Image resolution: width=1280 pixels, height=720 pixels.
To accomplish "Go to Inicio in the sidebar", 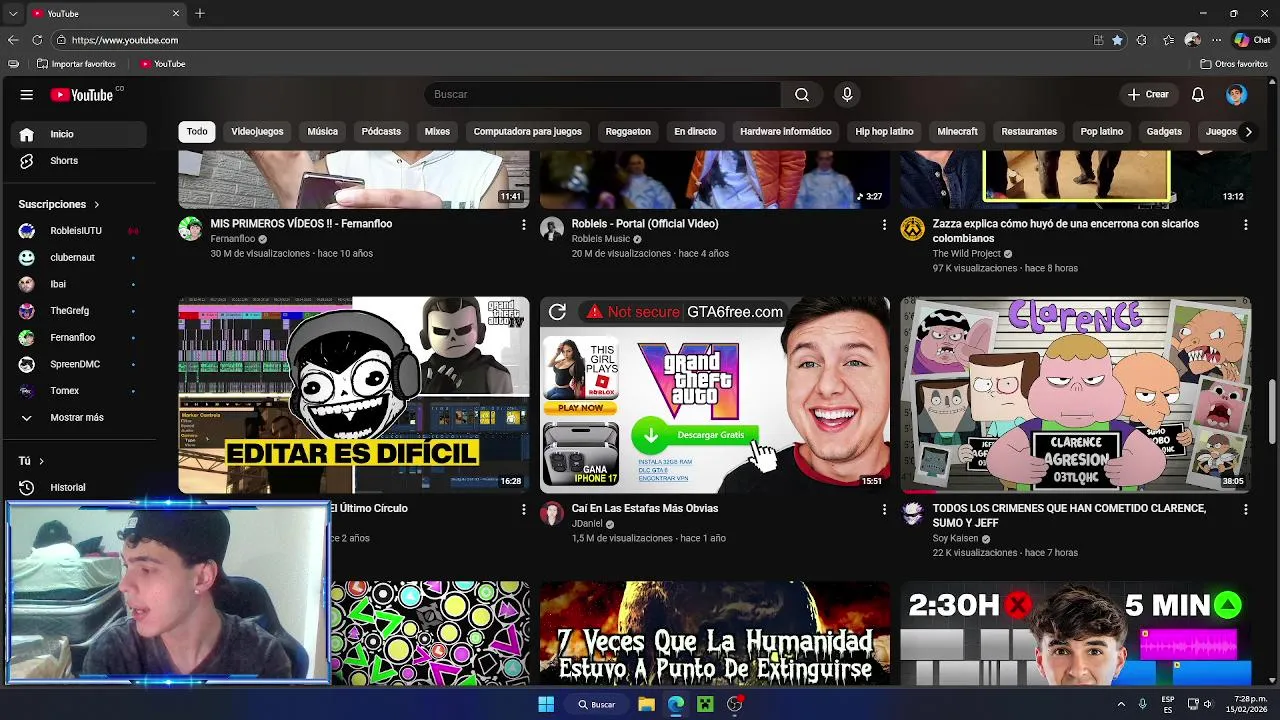I will tap(78, 134).
